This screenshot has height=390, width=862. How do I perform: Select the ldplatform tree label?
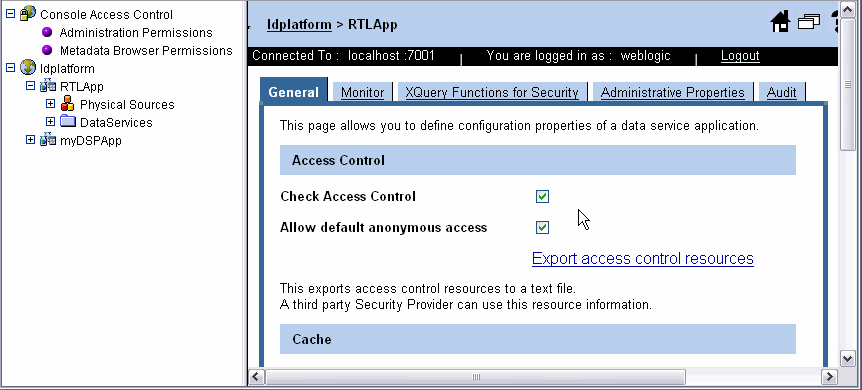click(x=67, y=68)
